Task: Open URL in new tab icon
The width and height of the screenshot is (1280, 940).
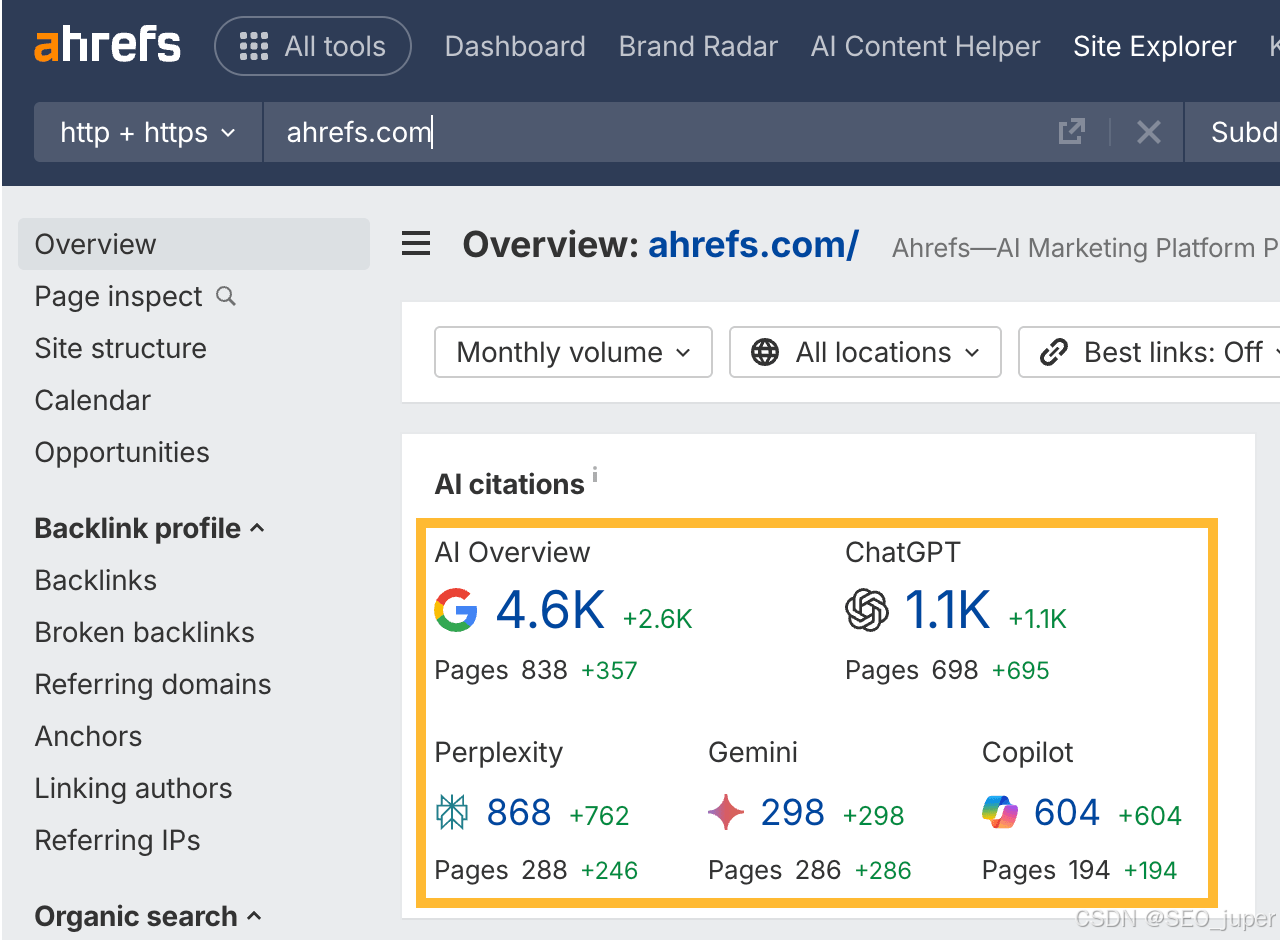Action: (1072, 132)
